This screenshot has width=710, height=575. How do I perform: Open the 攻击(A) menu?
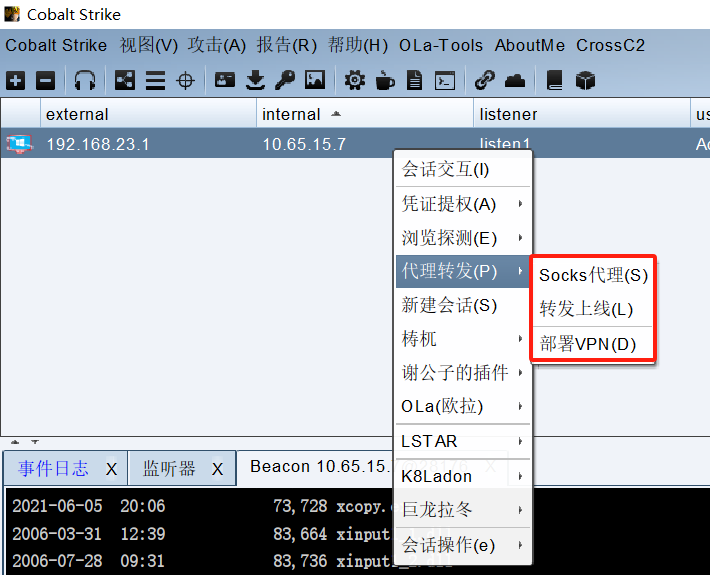tap(216, 45)
